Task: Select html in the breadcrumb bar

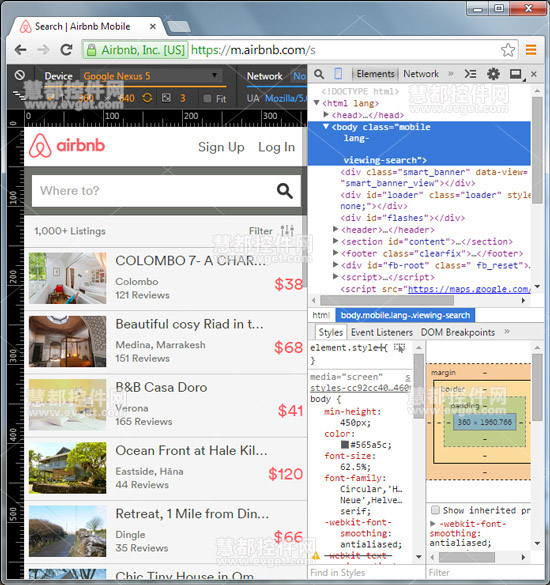Action: [x=321, y=315]
